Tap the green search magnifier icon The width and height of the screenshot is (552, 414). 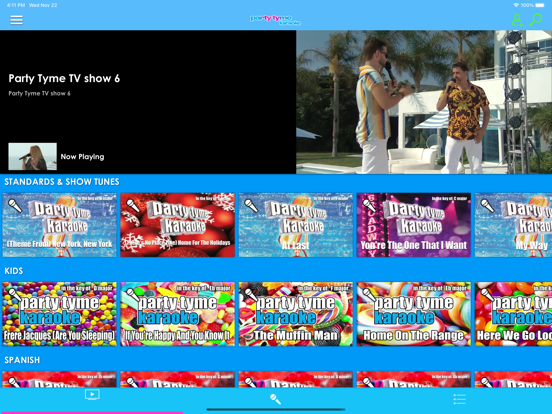[536, 20]
